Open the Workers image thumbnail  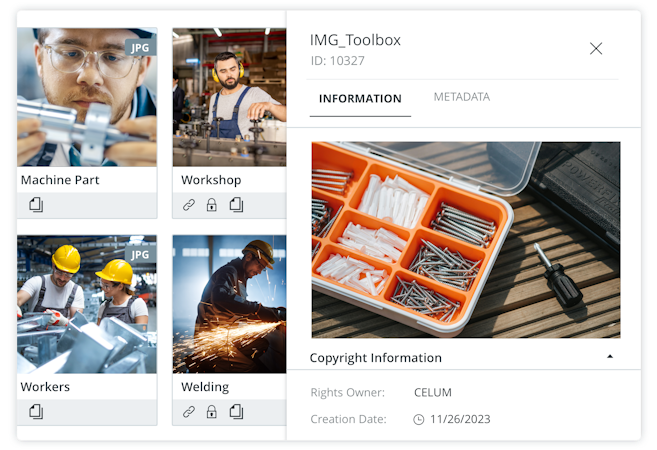coord(87,304)
